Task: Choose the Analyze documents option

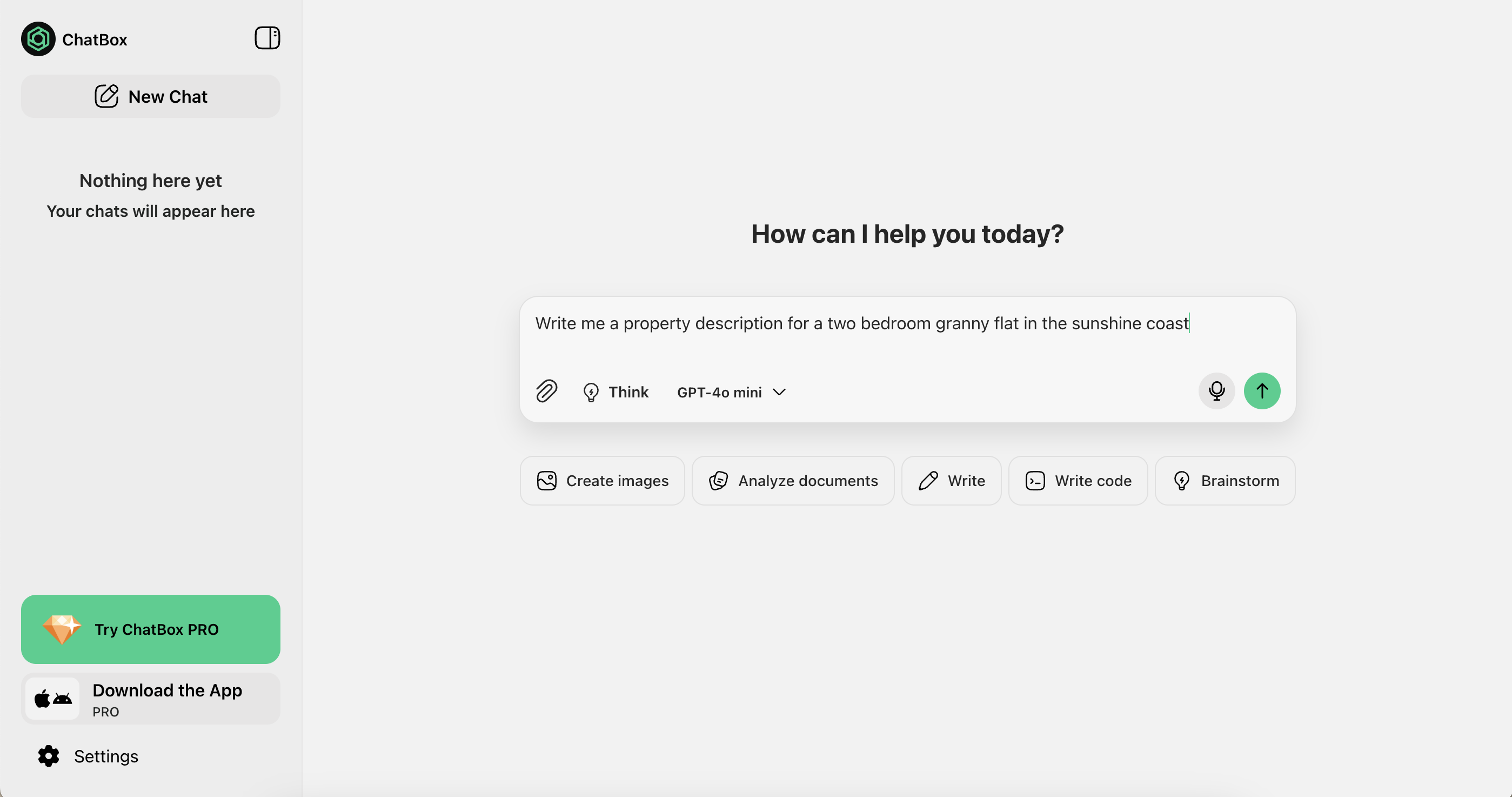Action: coord(793,481)
